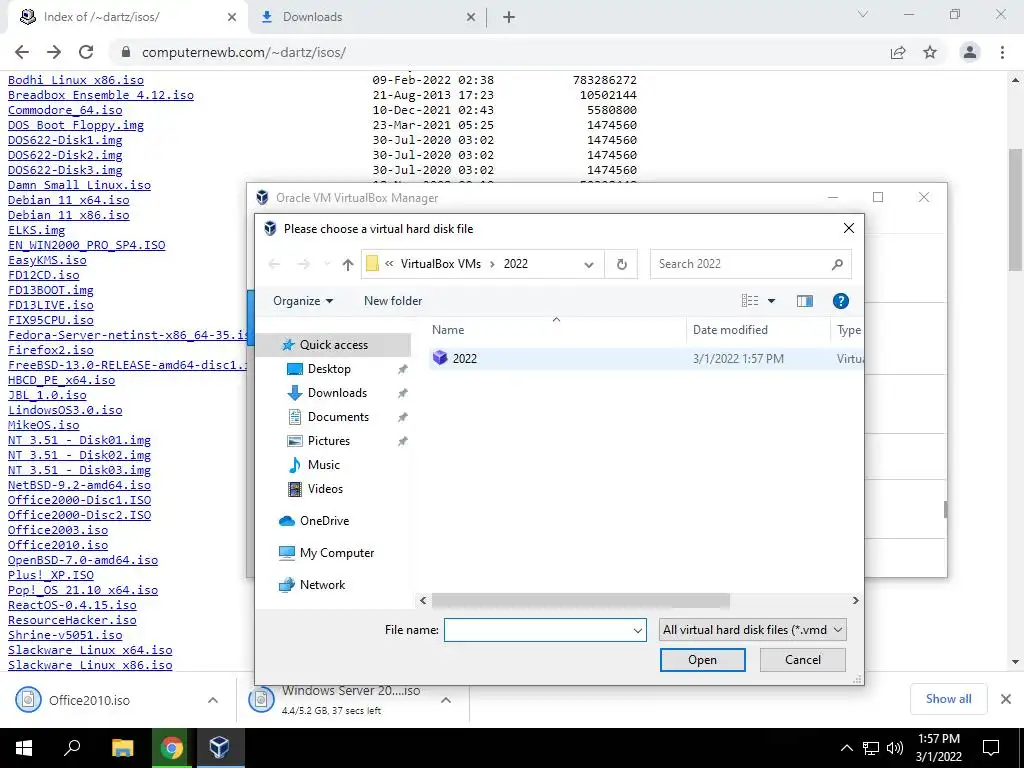Switch to VirtualBox in taskbar
The image size is (1024, 768).
click(x=219, y=748)
